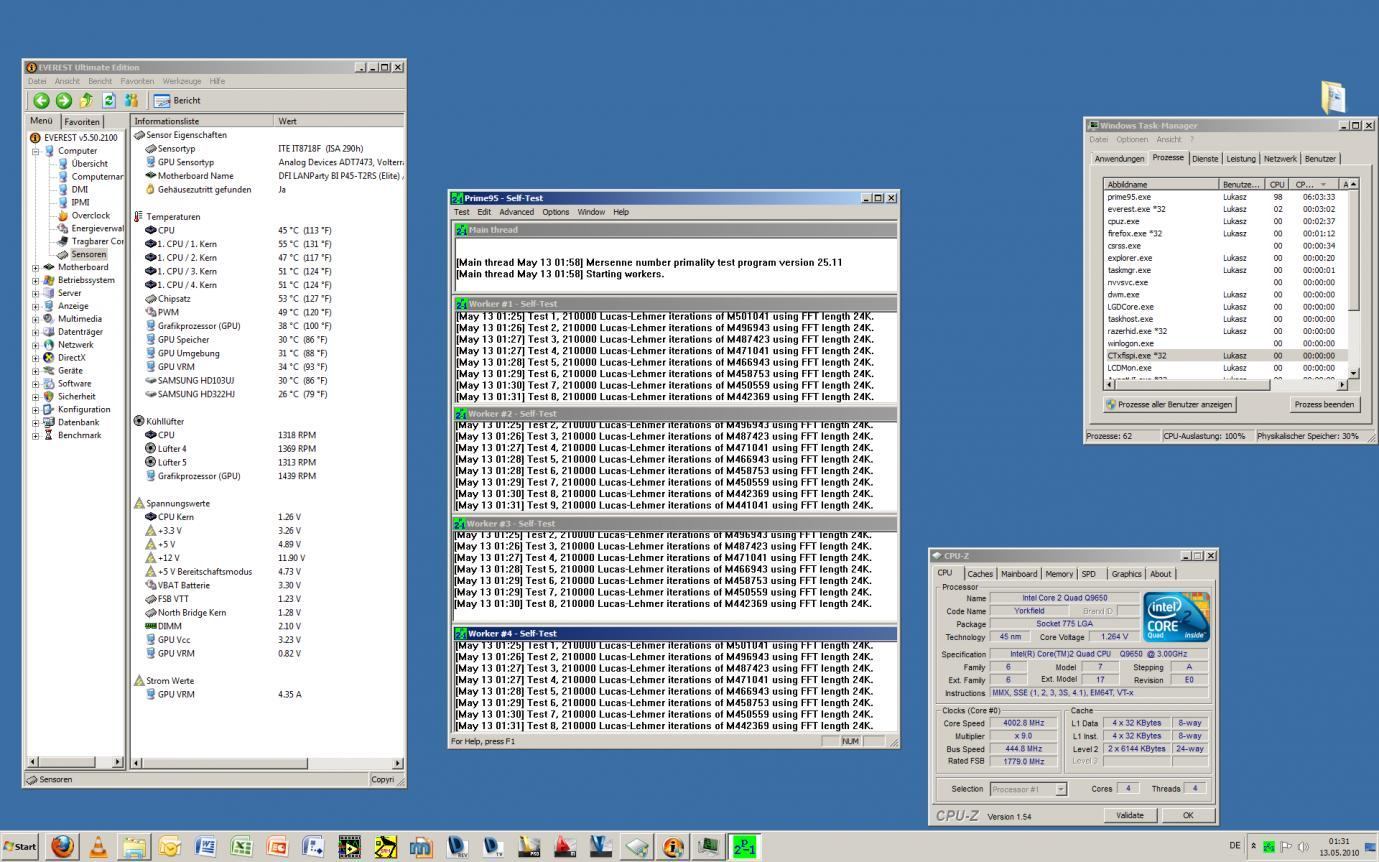Show hidden system tray icons arrow
The width and height of the screenshot is (1379, 862).
tap(1254, 847)
